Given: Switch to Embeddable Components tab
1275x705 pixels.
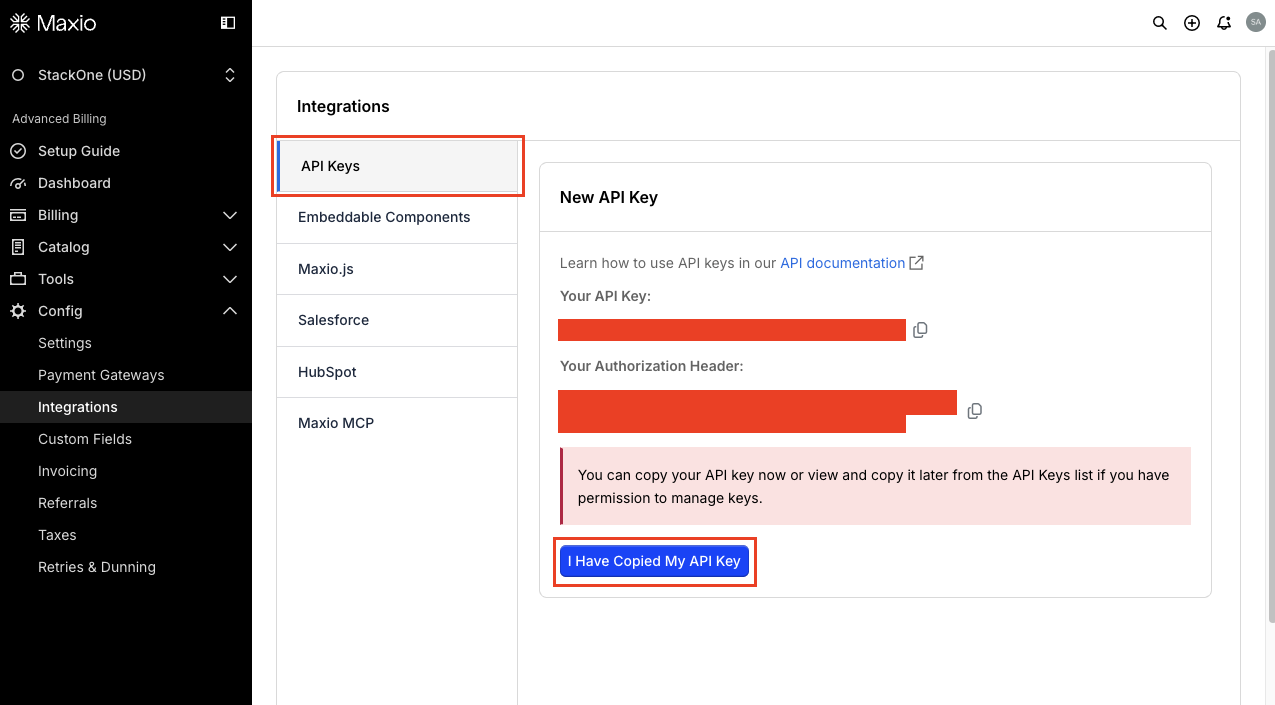Looking at the screenshot, I should point(397,217).
